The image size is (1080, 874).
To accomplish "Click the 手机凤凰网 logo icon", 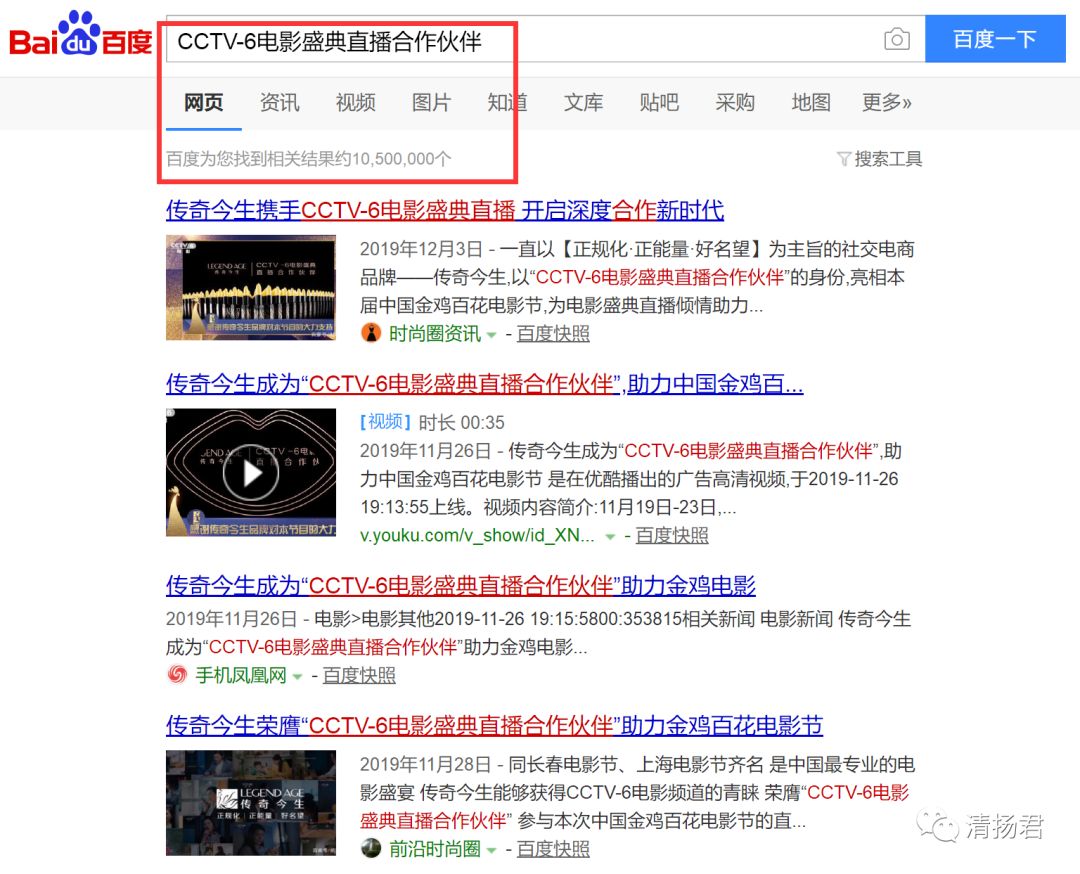I will coord(177,674).
